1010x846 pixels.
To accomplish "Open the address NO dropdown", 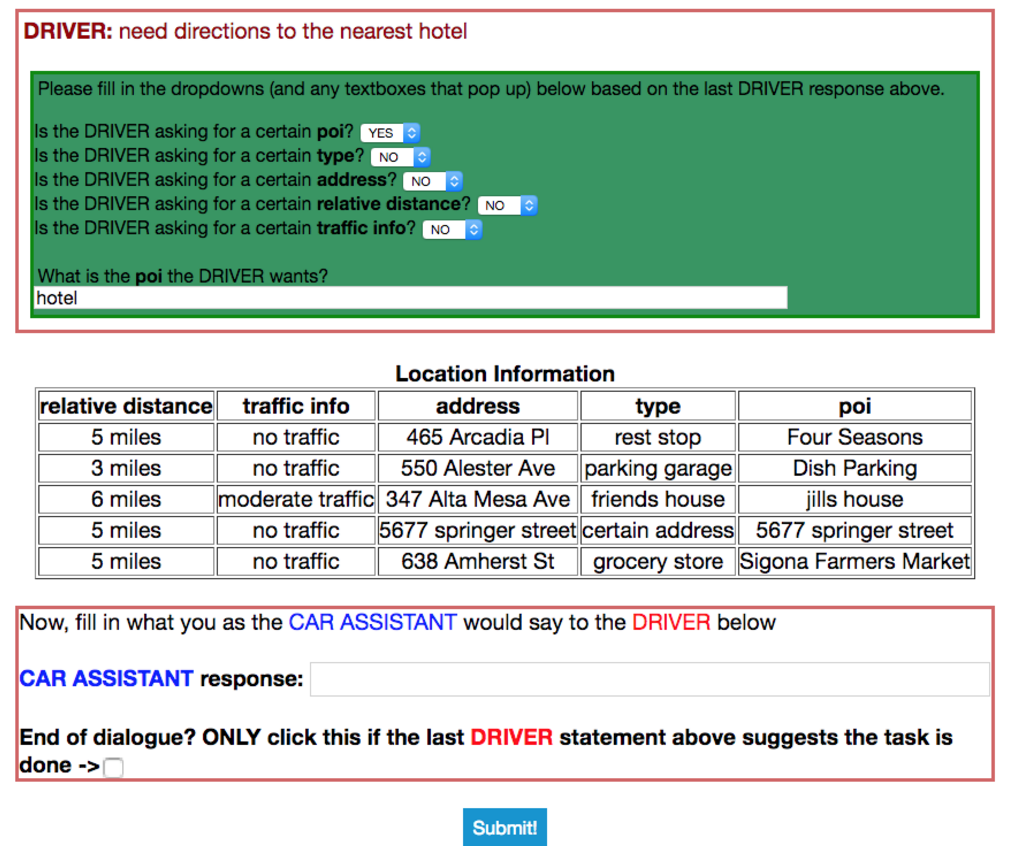I will (x=433, y=181).
